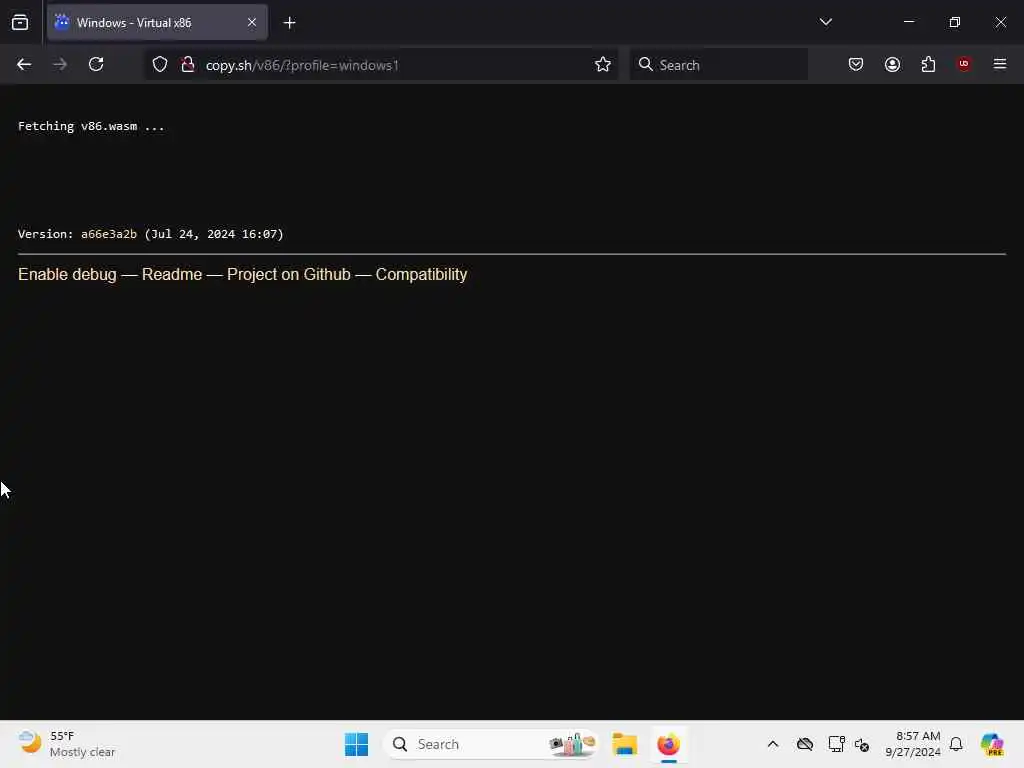Reload the current page

point(96,64)
